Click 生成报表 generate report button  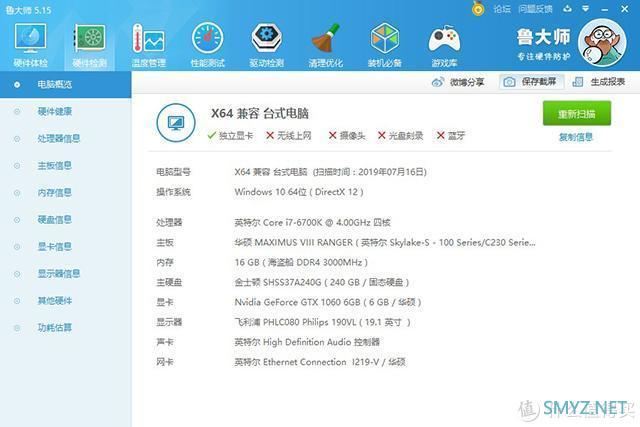click(599, 82)
